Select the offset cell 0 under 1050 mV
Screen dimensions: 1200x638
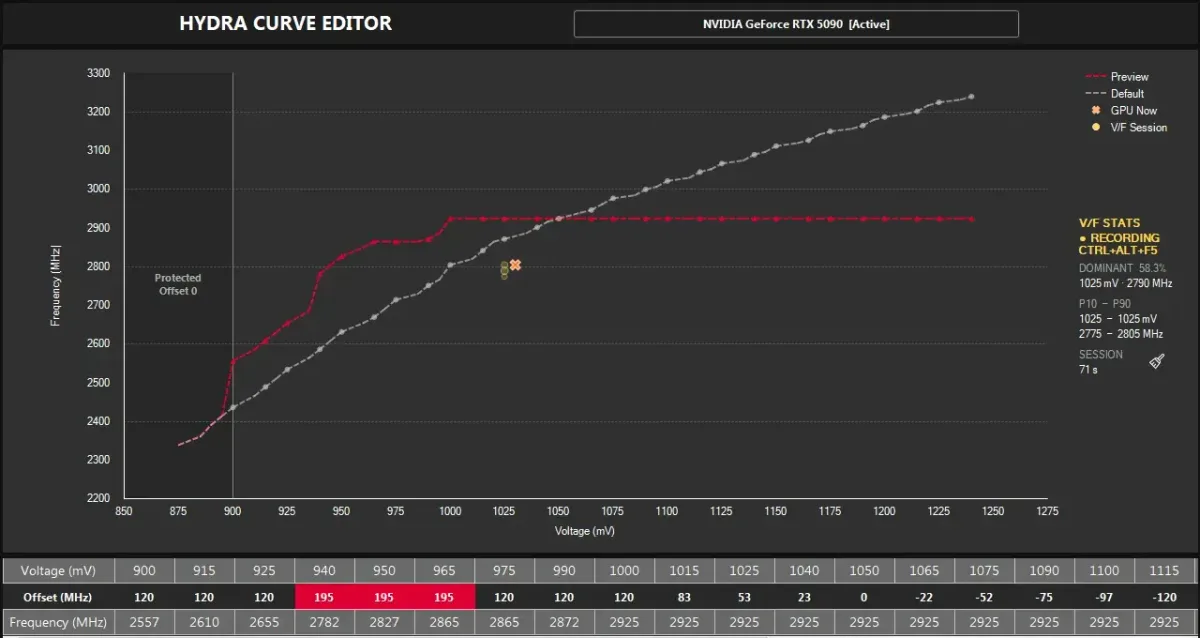tap(865, 596)
